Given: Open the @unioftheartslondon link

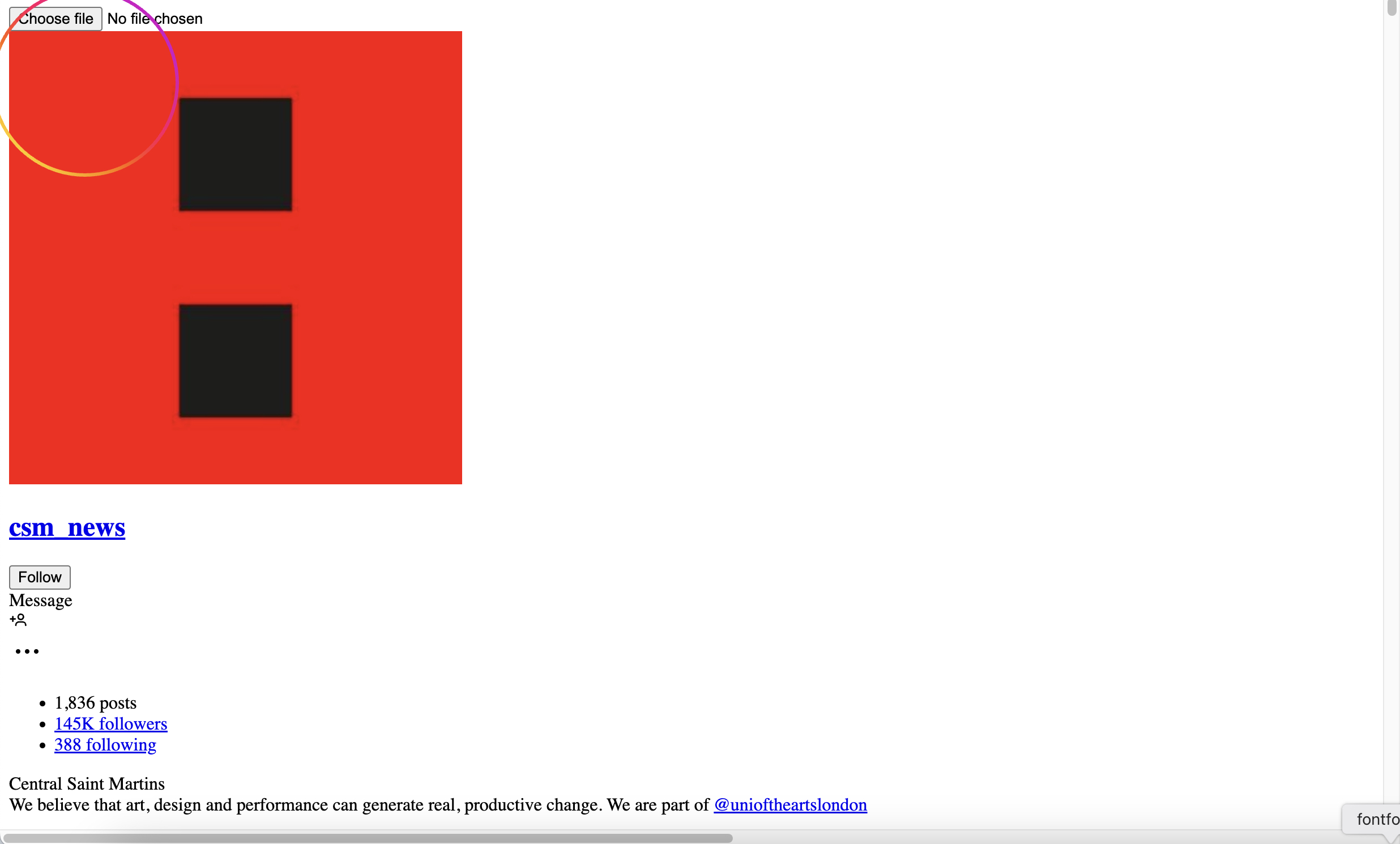Looking at the screenshot, I should coord(790,805).
